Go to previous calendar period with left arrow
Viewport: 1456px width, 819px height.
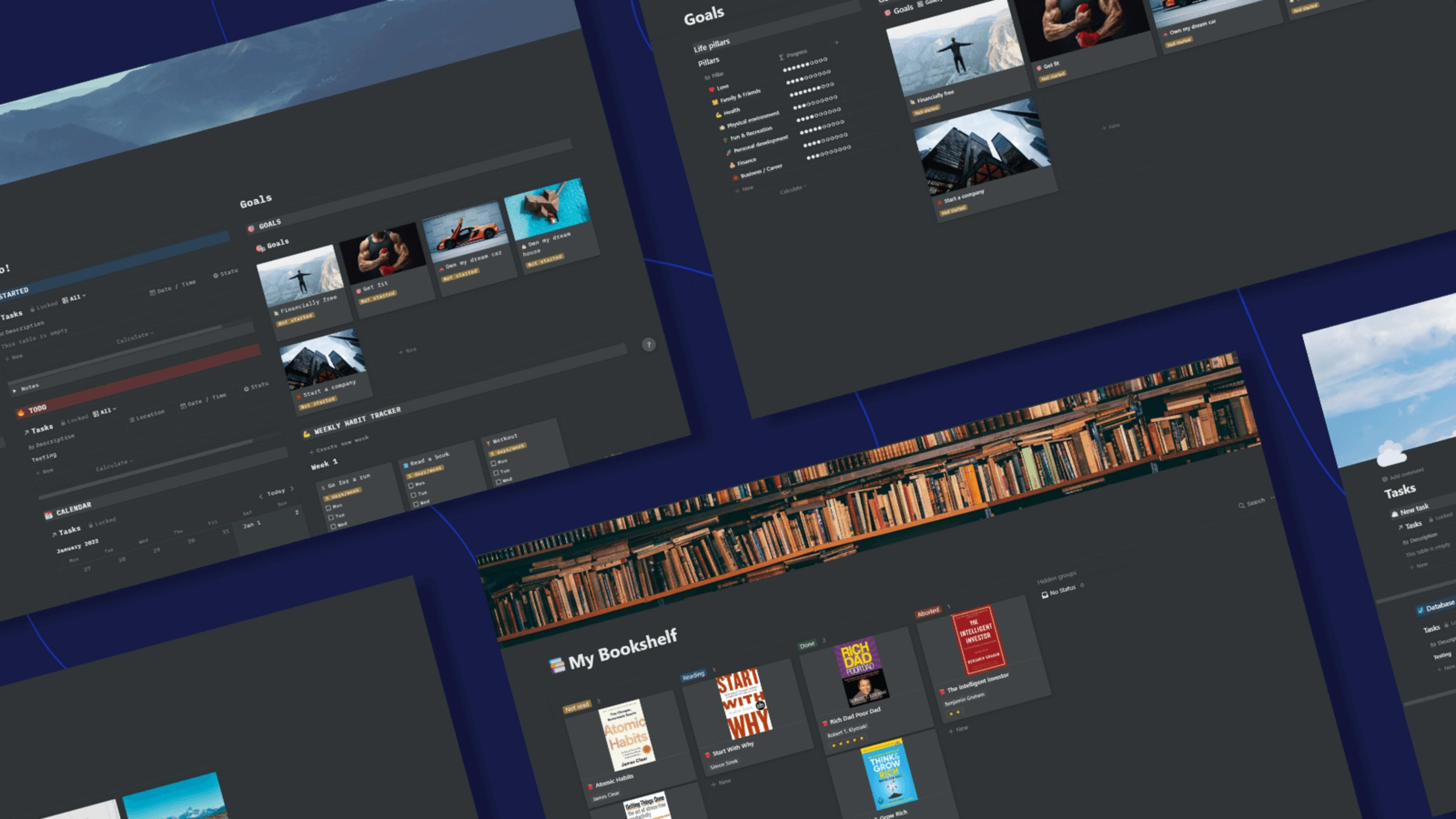coord(261,496)
